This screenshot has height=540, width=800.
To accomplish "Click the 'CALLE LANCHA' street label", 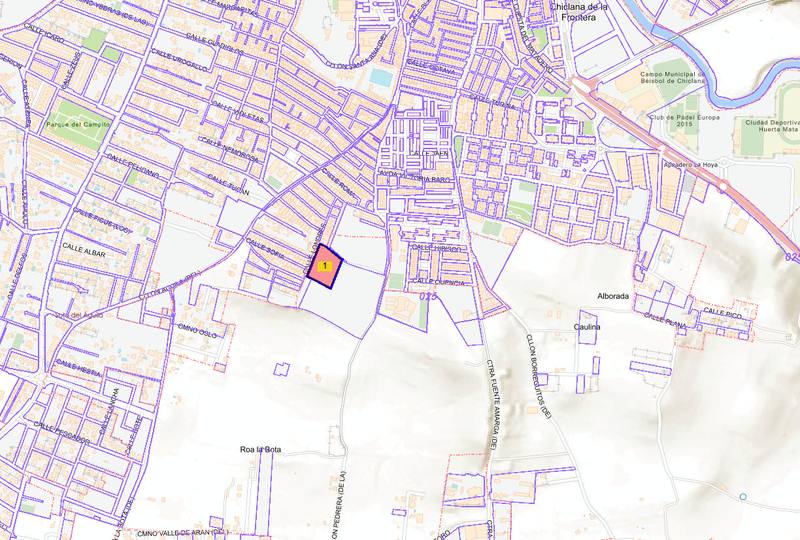I will pyautogui.click(x=109, y=412).
